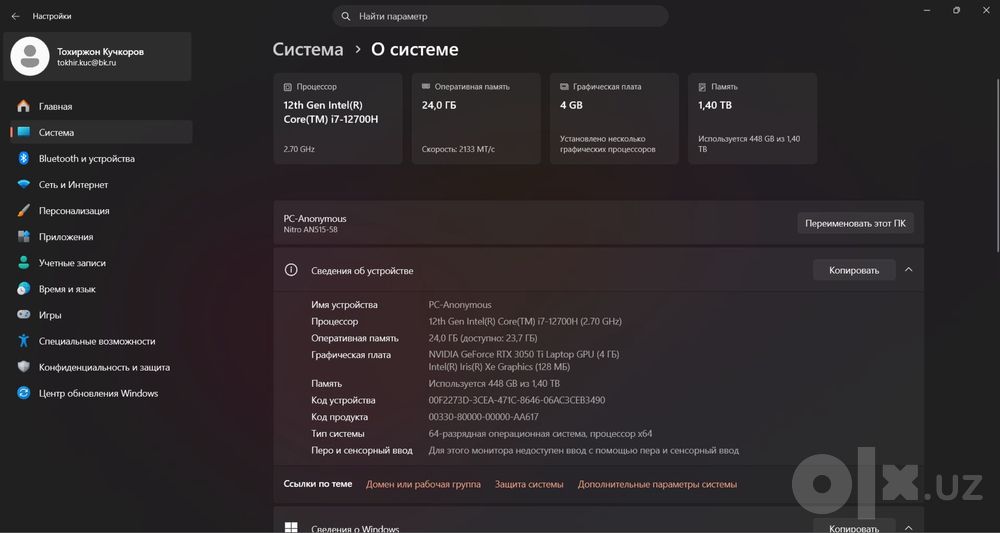The height and width of the screenshot is (533, 1000).
Task: Collapse the Сведения о Windows section chevron
Action: (909, 528)
